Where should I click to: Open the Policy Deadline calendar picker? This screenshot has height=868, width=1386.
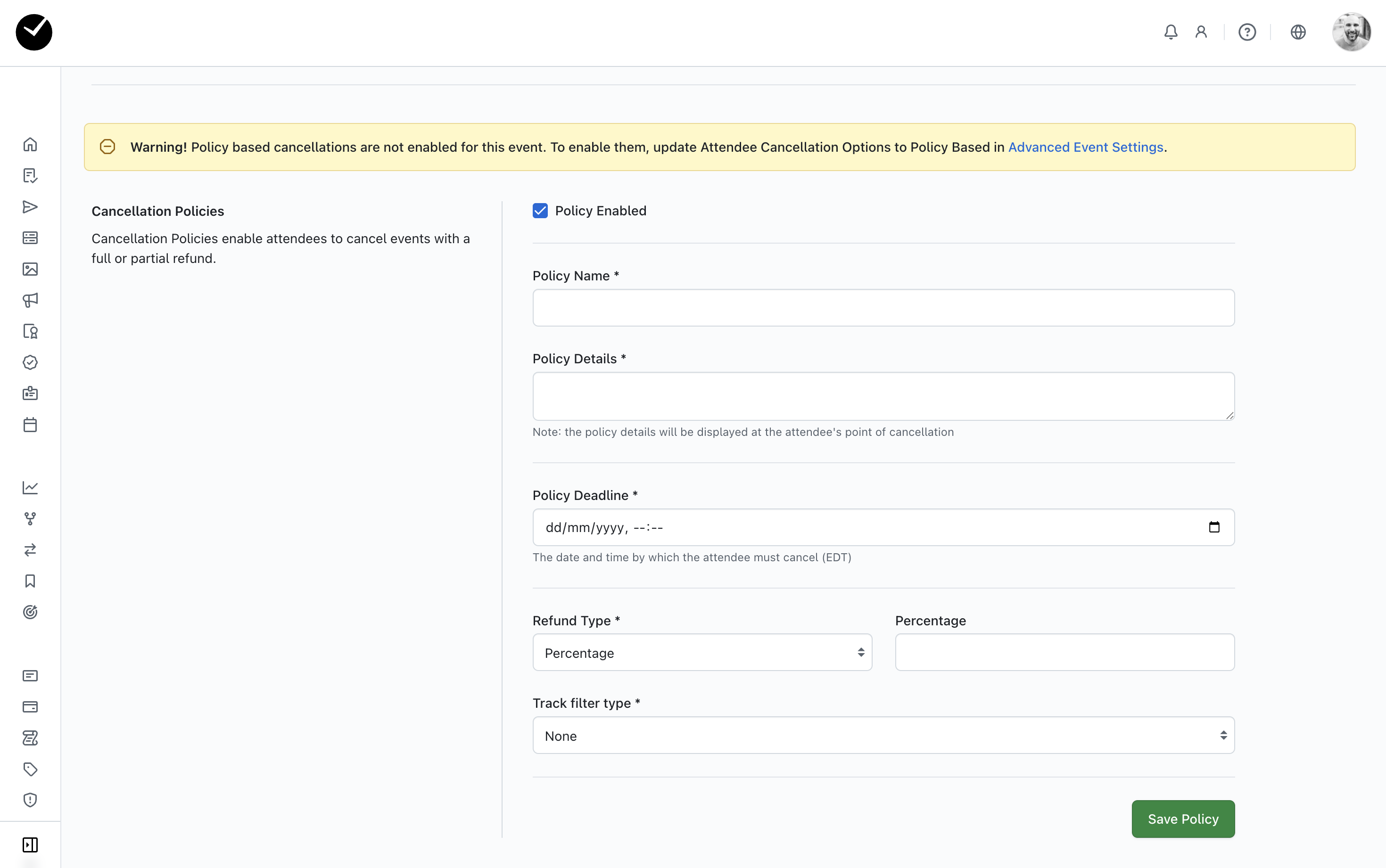coord(1214,527)
